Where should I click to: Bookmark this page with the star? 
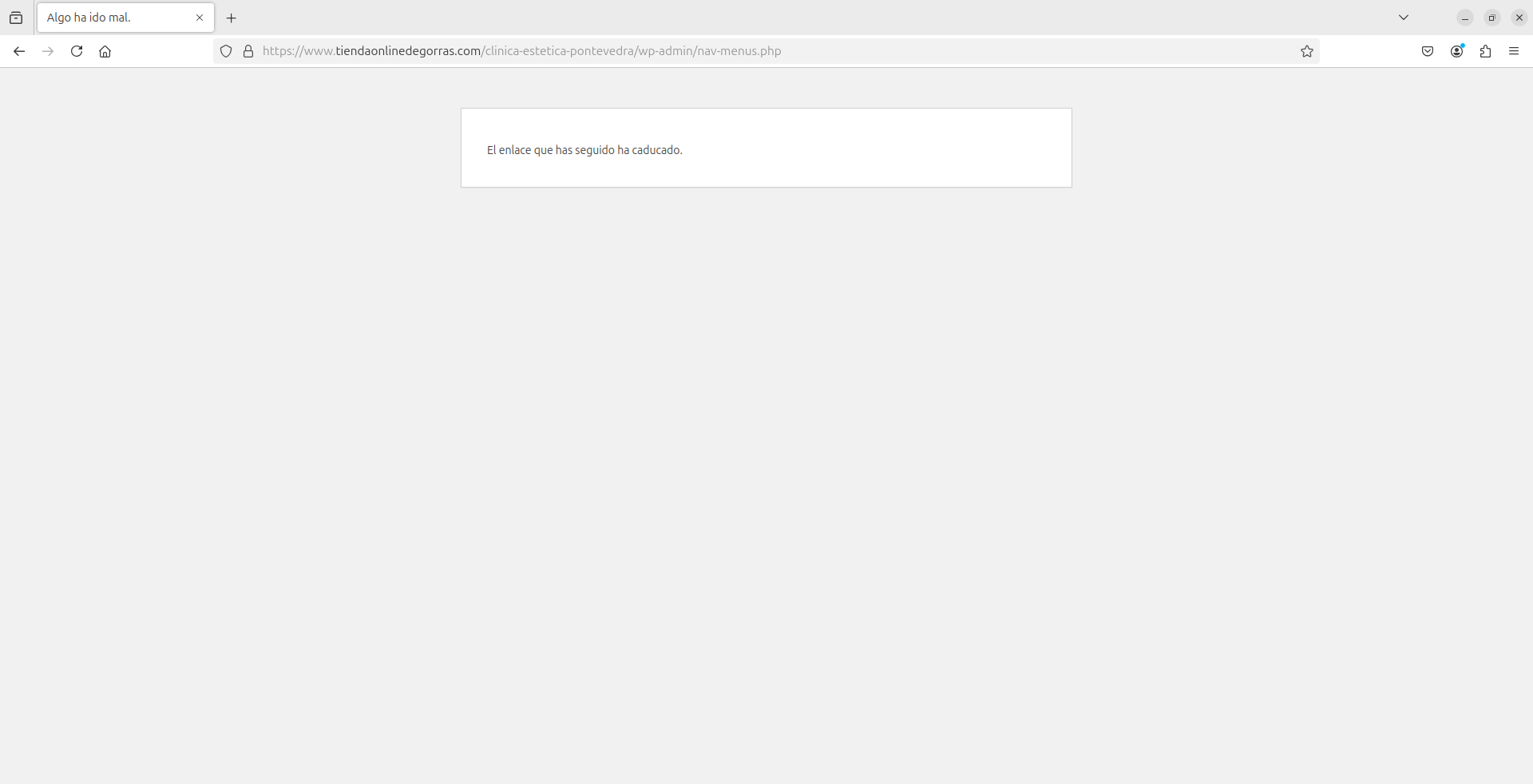coord(1307,51)
